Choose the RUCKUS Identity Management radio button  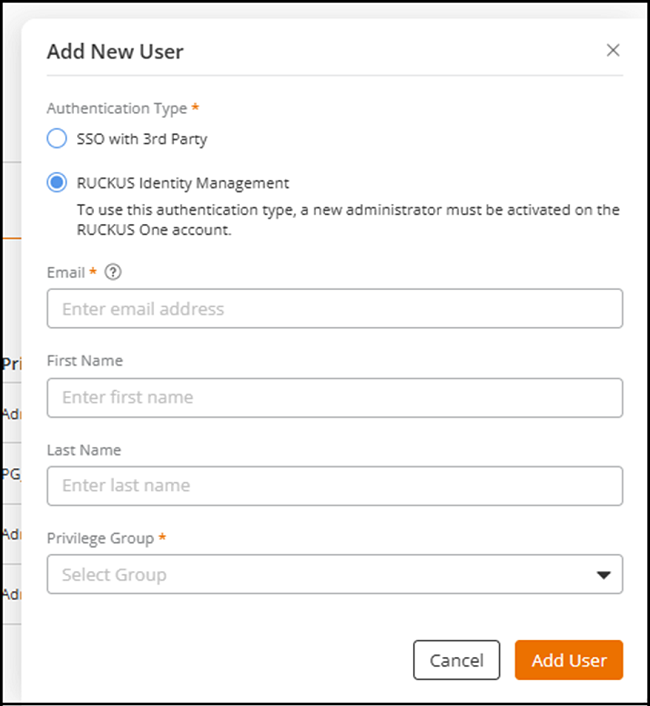[x=57, y=183]
